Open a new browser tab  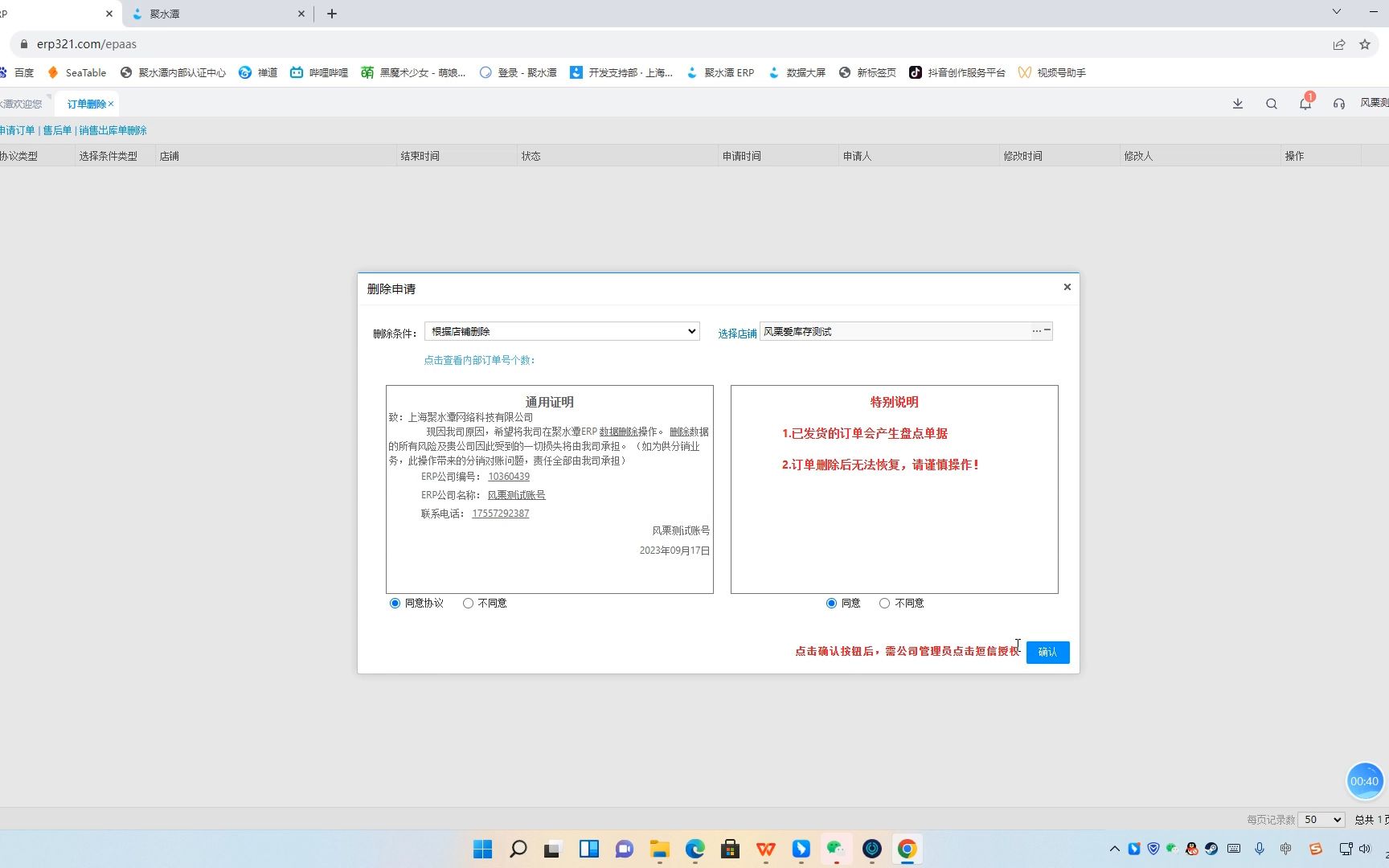point(332,14)
